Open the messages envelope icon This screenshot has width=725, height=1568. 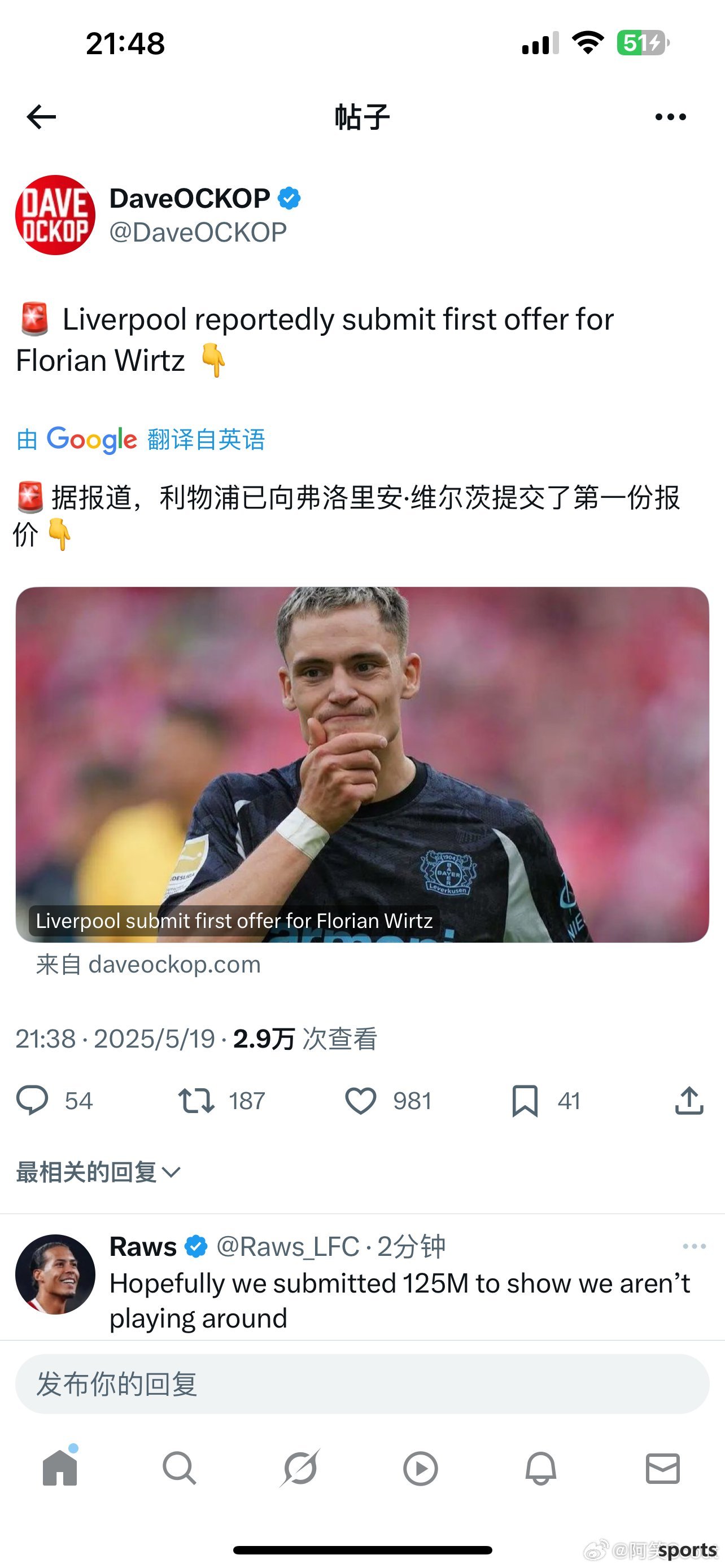662,1469
